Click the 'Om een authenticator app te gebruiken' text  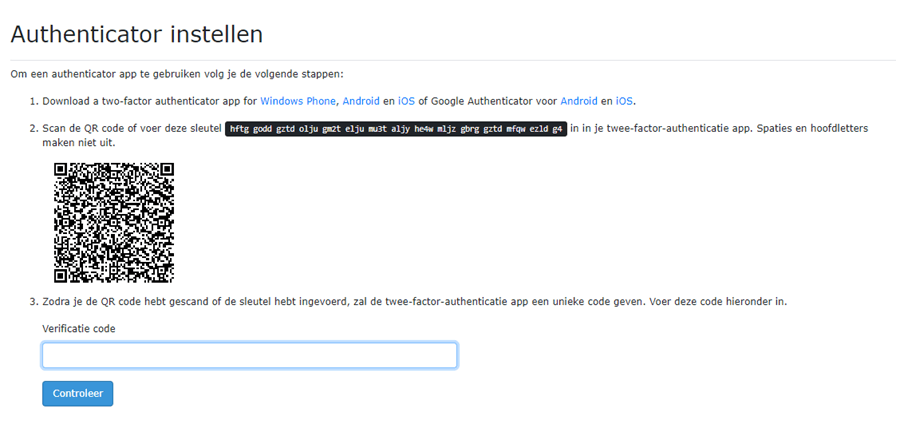pyautogui.click(x=177, y=75)
